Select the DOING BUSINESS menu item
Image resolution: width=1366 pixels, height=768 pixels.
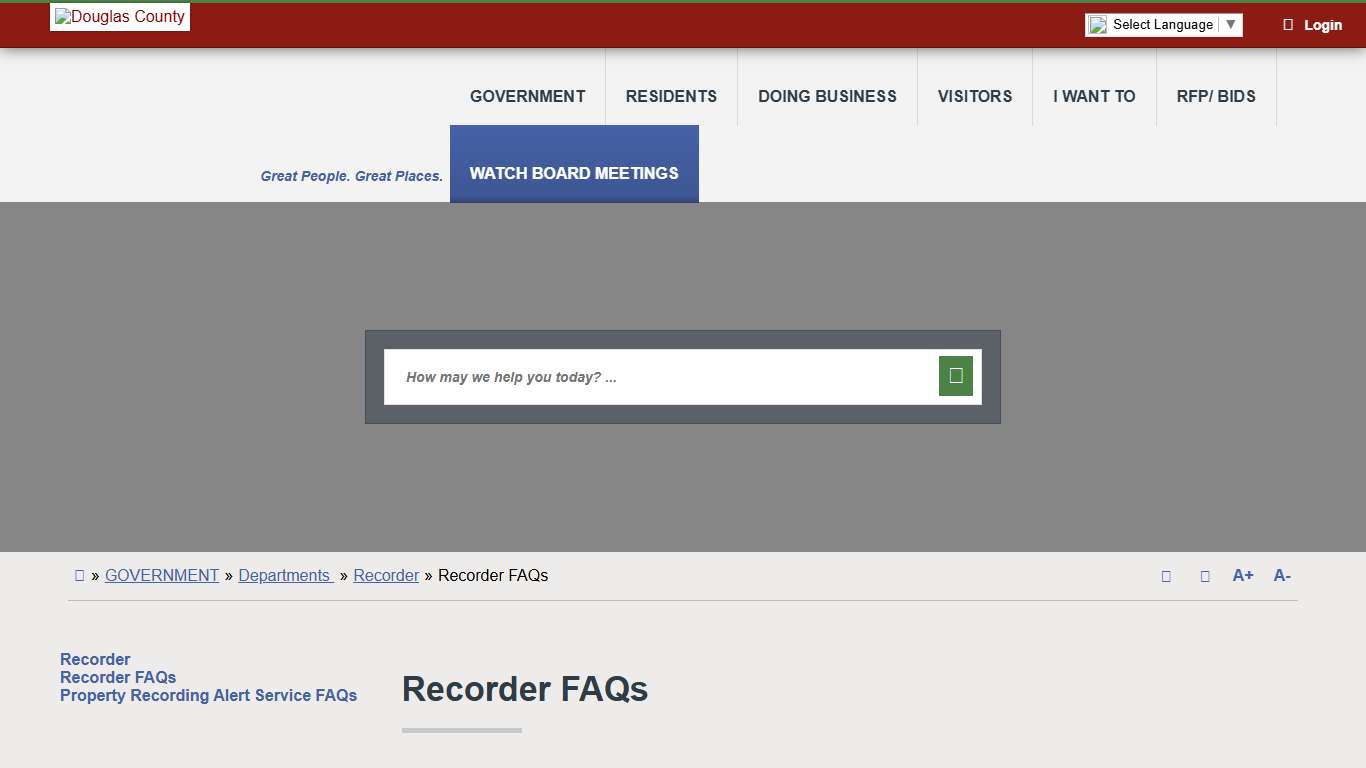coord(827,96)
